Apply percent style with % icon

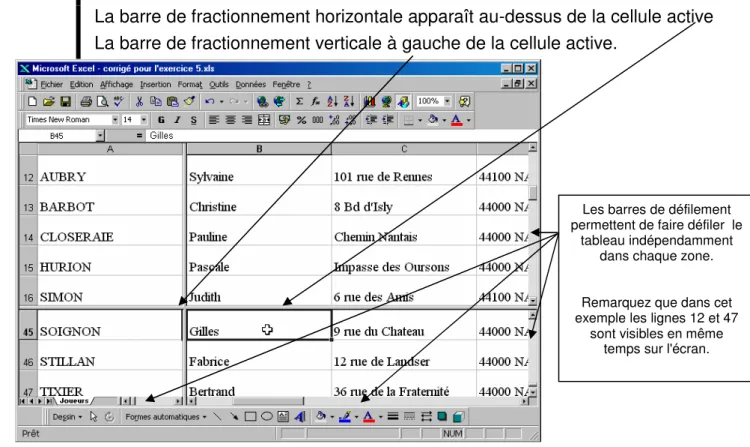pyautogui.click(x=301, y=120)
